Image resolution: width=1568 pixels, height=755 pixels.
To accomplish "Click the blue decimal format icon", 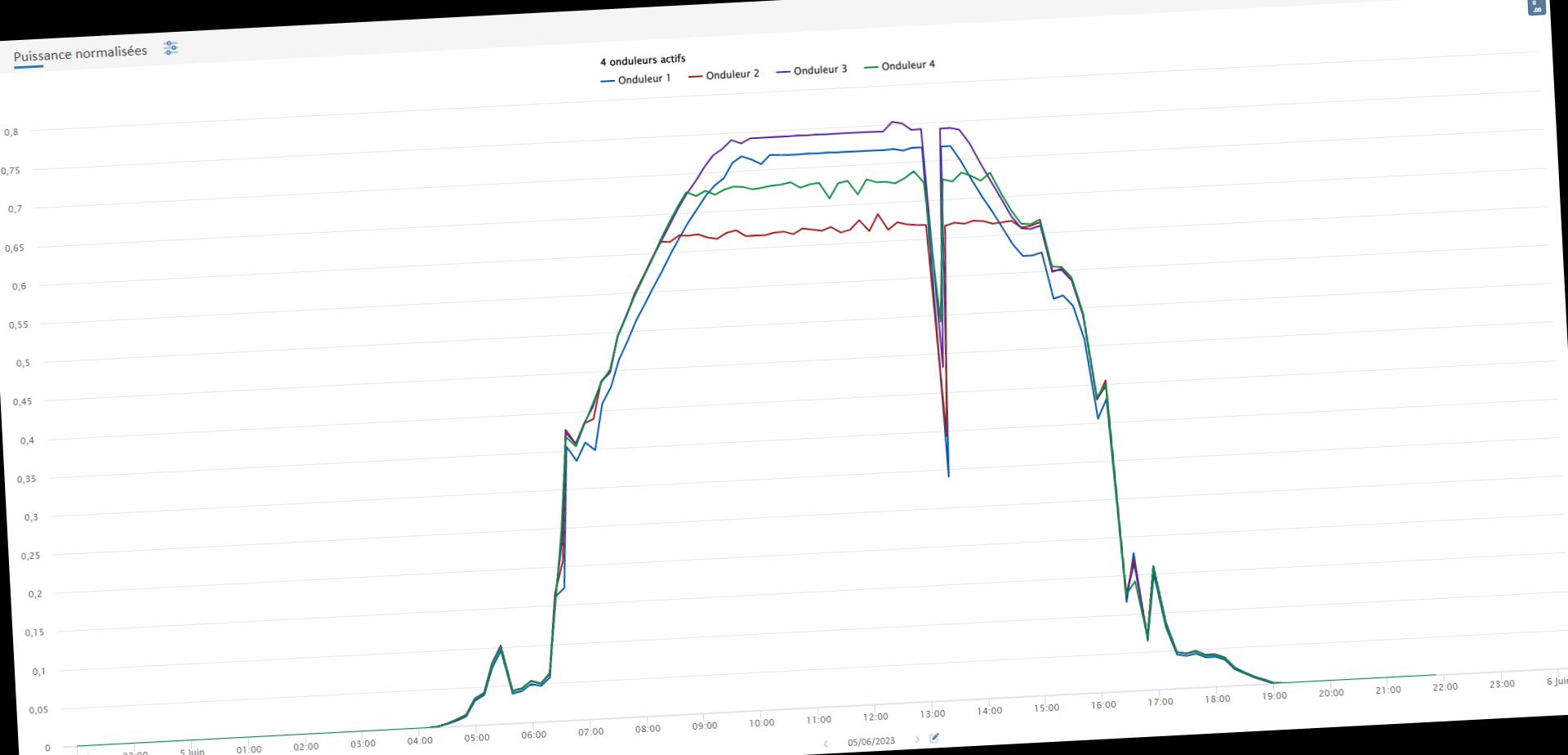I will [x=1536, y=7].
